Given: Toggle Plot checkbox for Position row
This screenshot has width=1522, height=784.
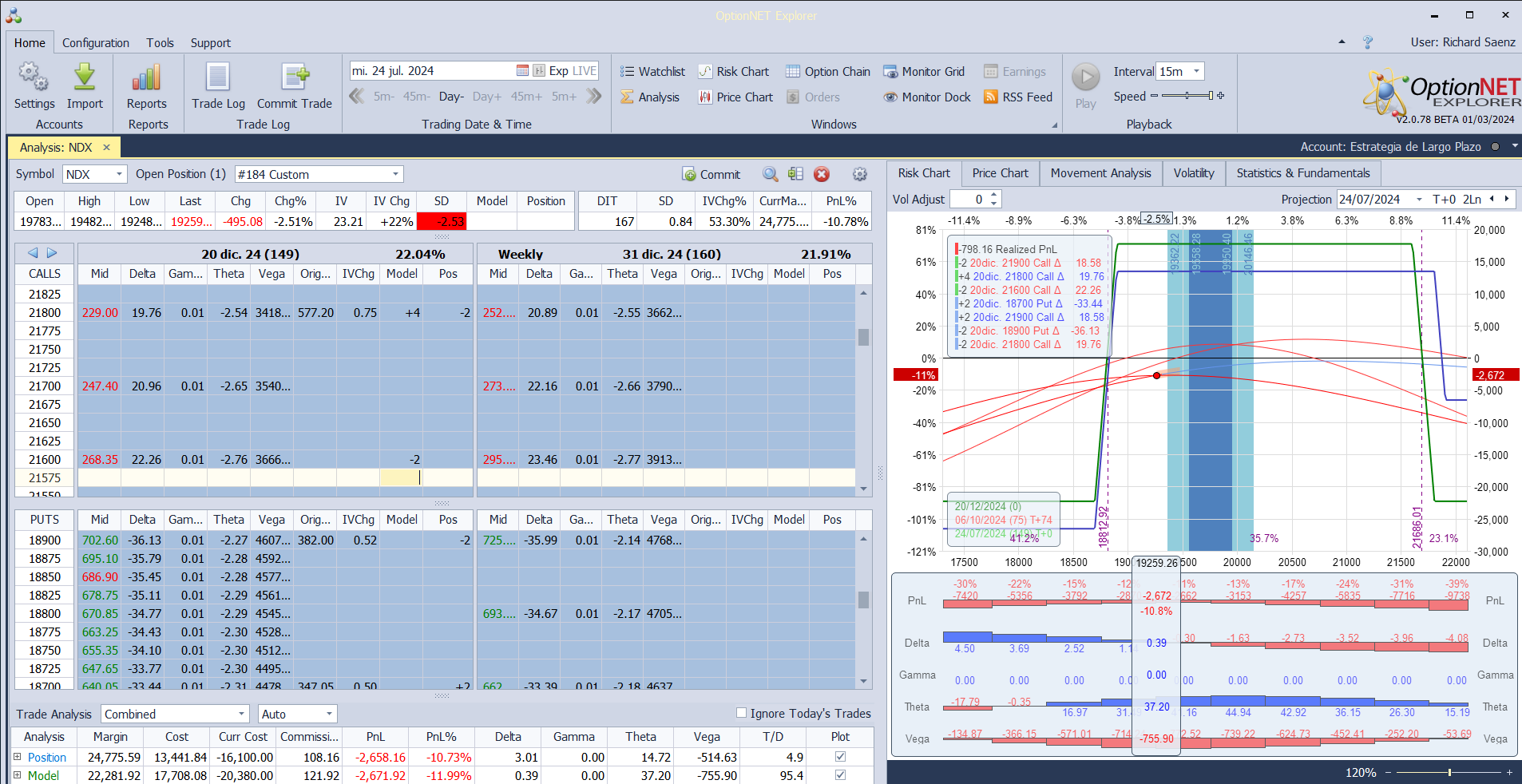Looking at the screenshot, I should click(x=840, y=756).
